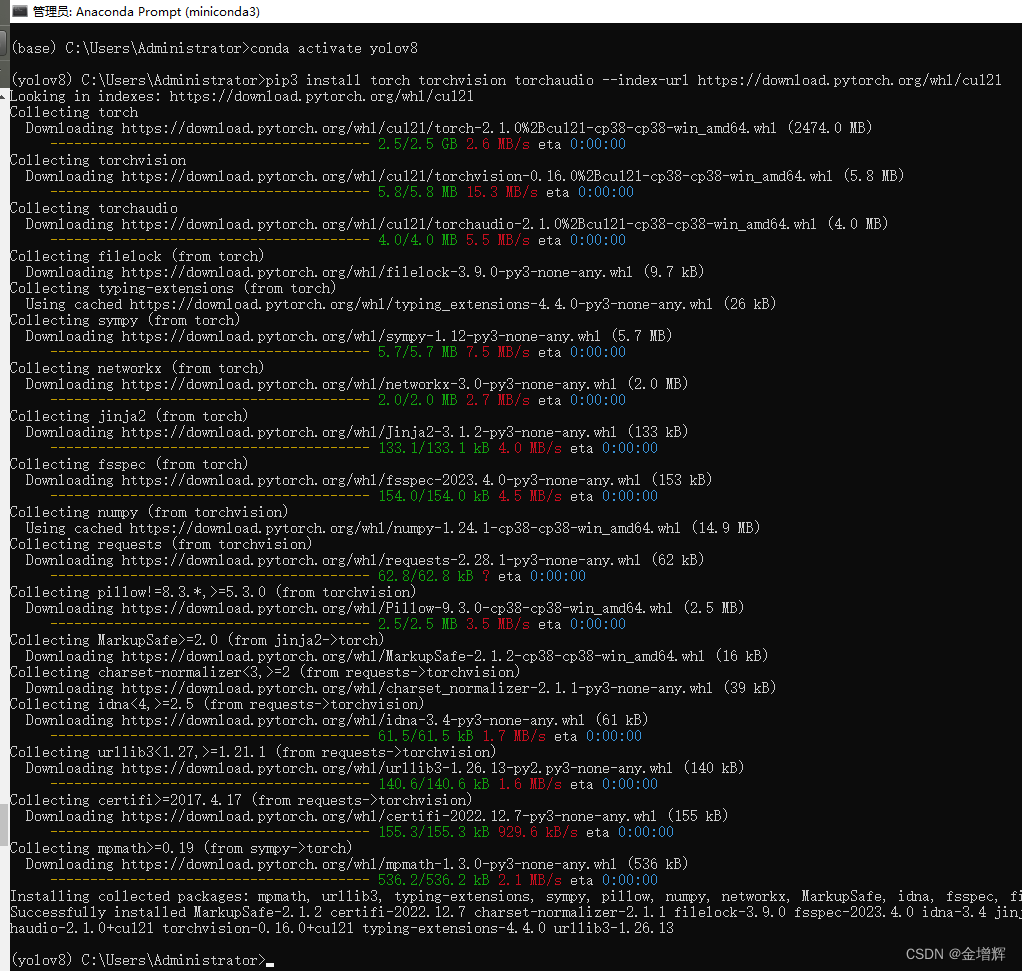Click the torch download progress bar
This screenshot has width=1022, height=971.
click(x=210, y=144)
